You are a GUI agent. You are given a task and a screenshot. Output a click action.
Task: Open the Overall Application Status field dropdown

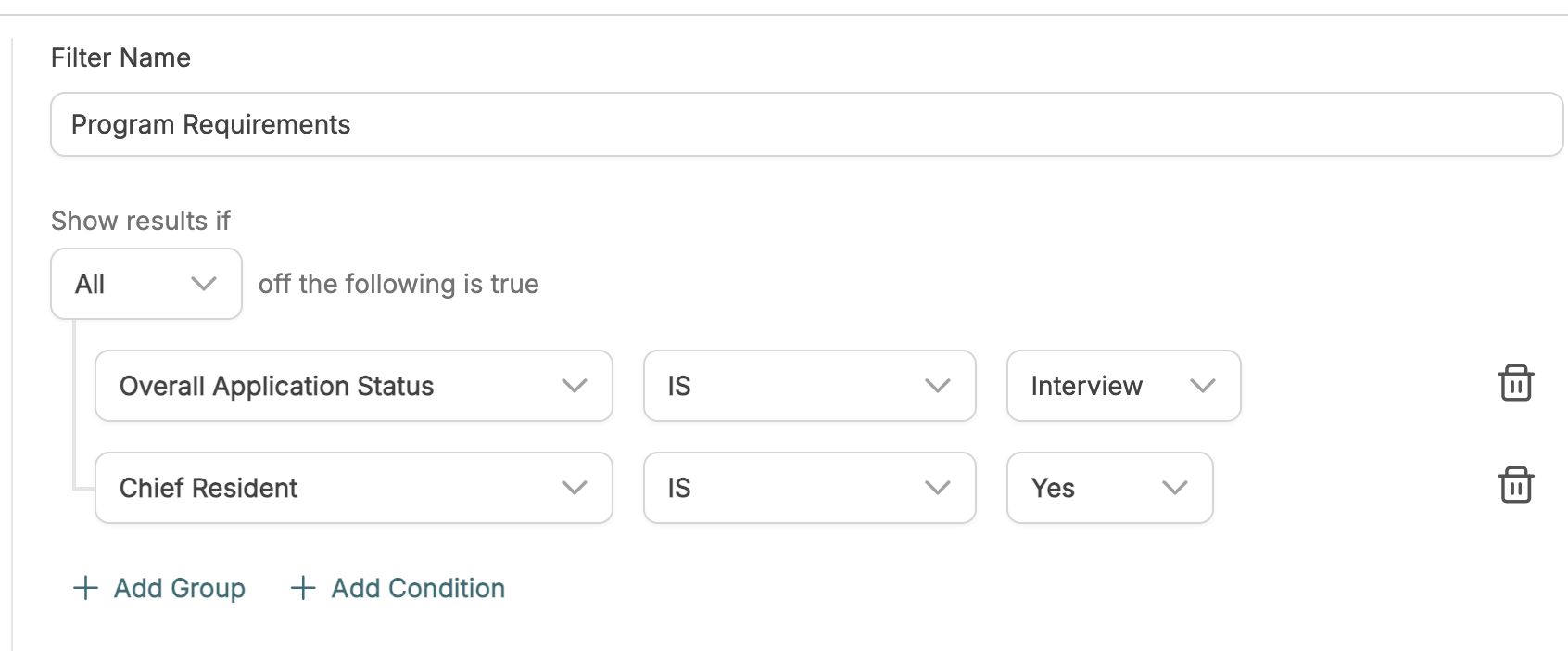click(x=354, y=386)
